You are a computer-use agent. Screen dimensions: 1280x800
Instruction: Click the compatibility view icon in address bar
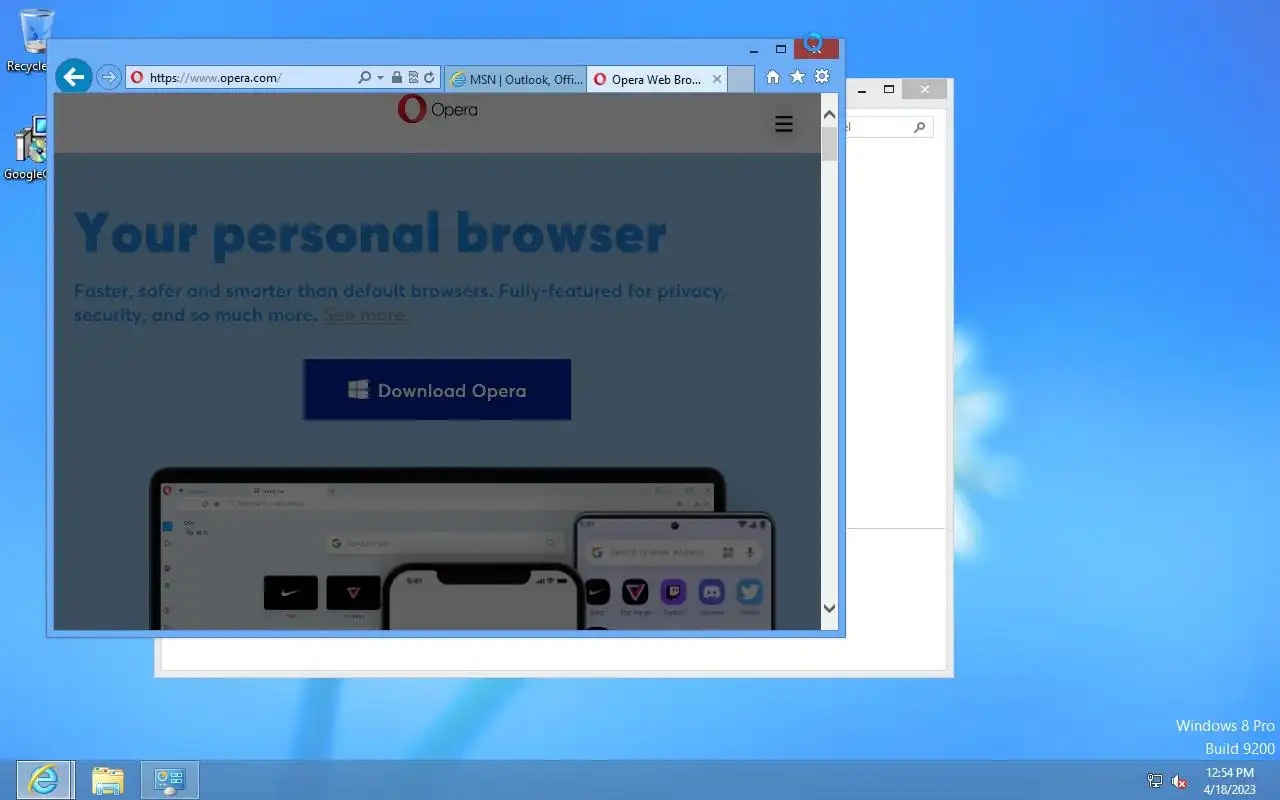[x=413, y=77]
